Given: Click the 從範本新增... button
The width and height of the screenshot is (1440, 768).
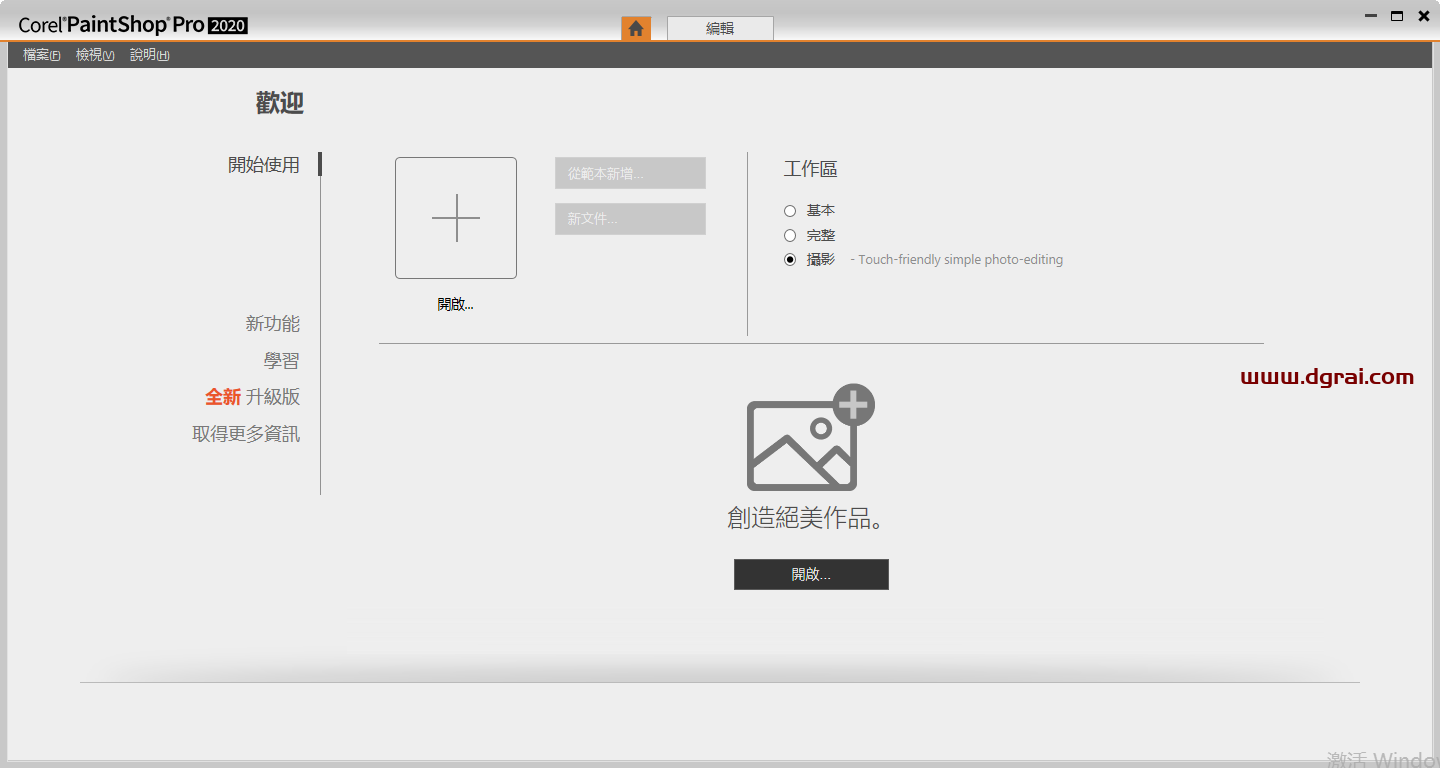Looking at the screenshot, I should click(630, 173).
